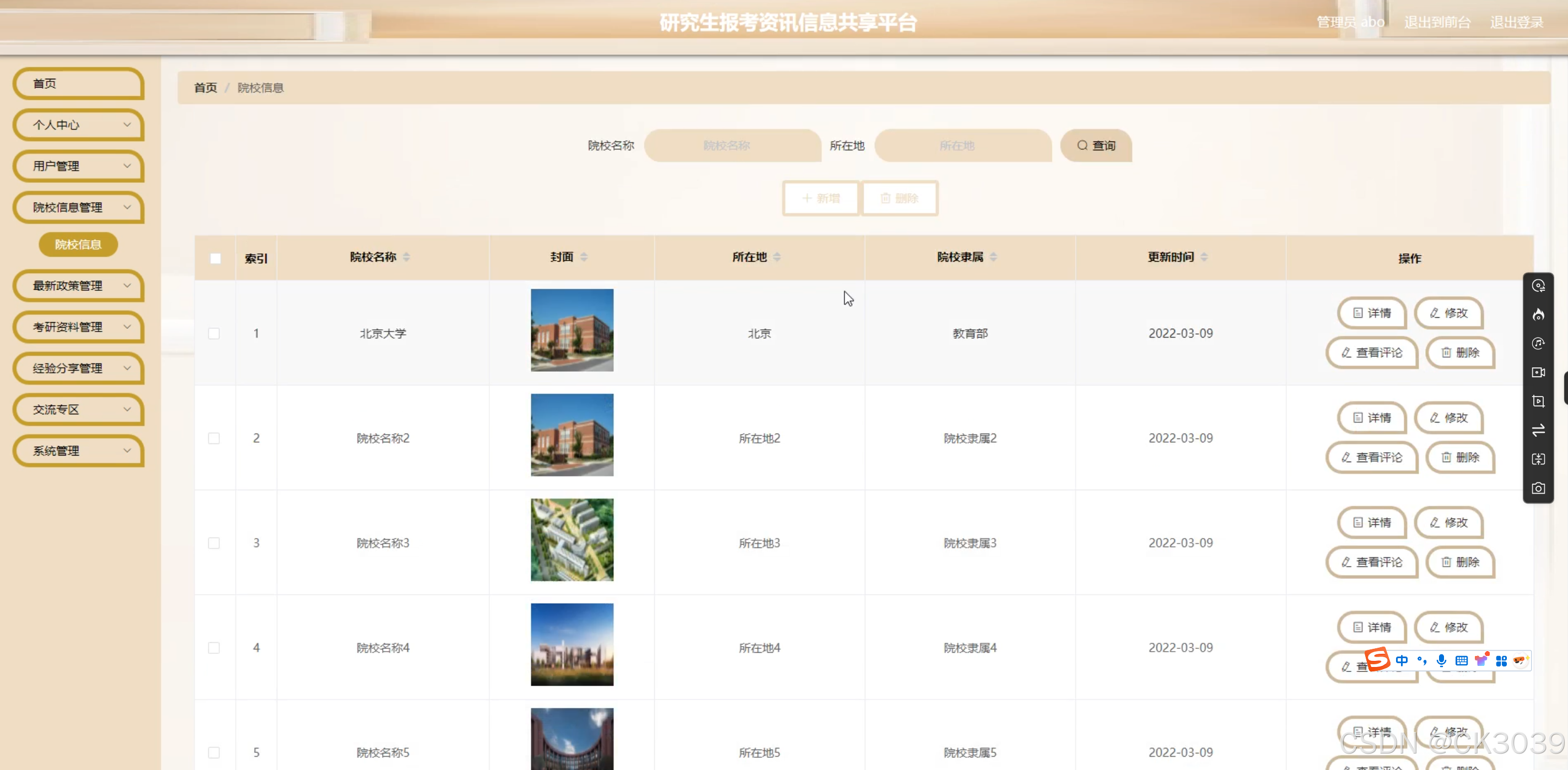Click the Sogou soft keyboard icon
Screen dimensions: 1568x770
click(1462, 660)
